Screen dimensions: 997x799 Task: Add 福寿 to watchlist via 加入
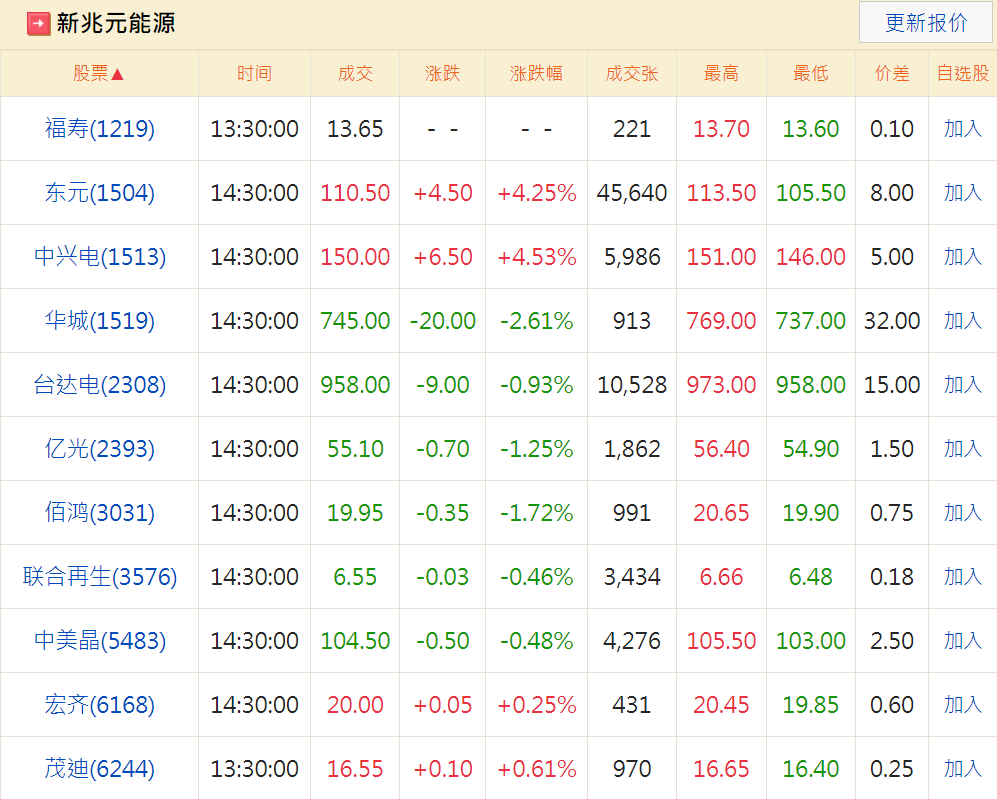[x=963, y=129]
